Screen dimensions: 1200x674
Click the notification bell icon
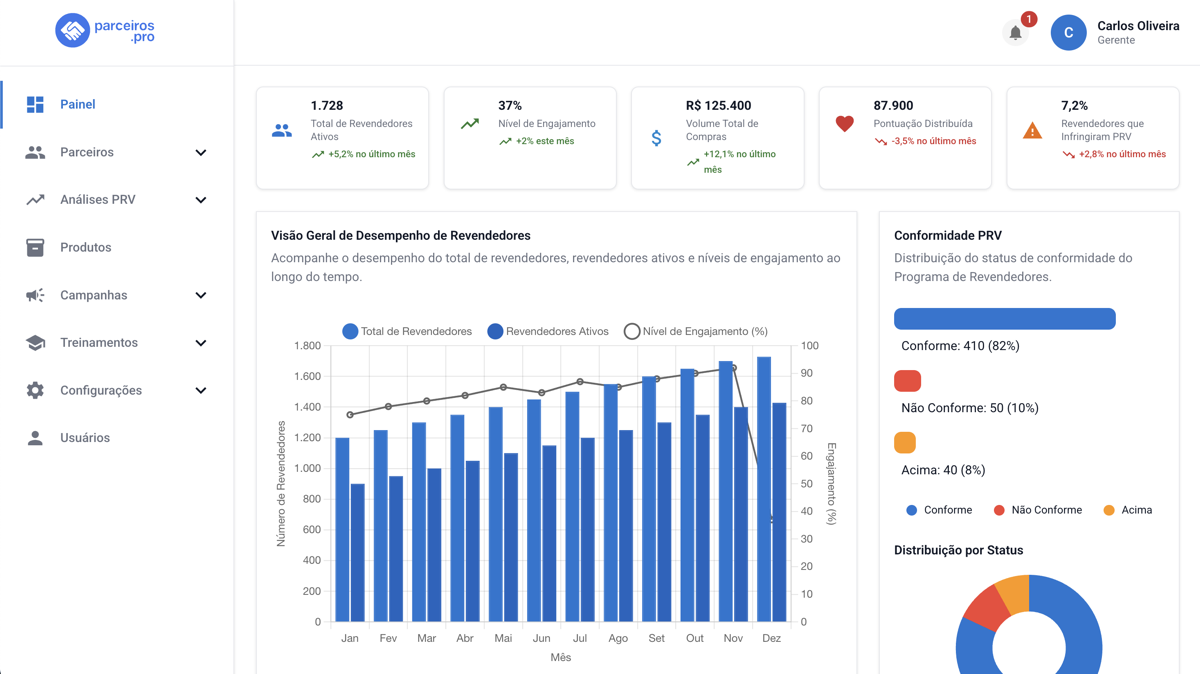1015,33
